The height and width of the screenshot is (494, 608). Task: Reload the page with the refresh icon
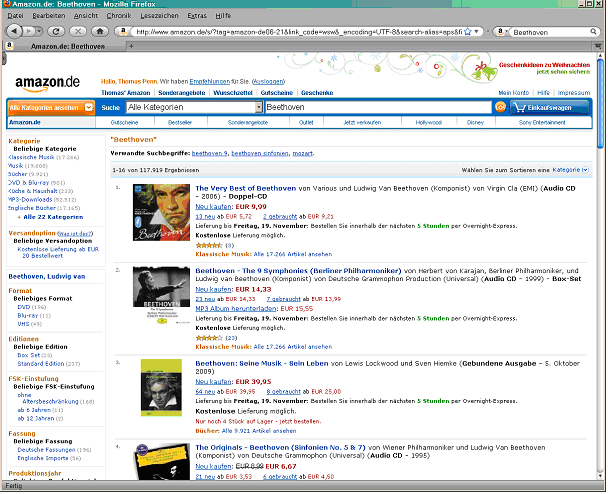click(56, 31)
